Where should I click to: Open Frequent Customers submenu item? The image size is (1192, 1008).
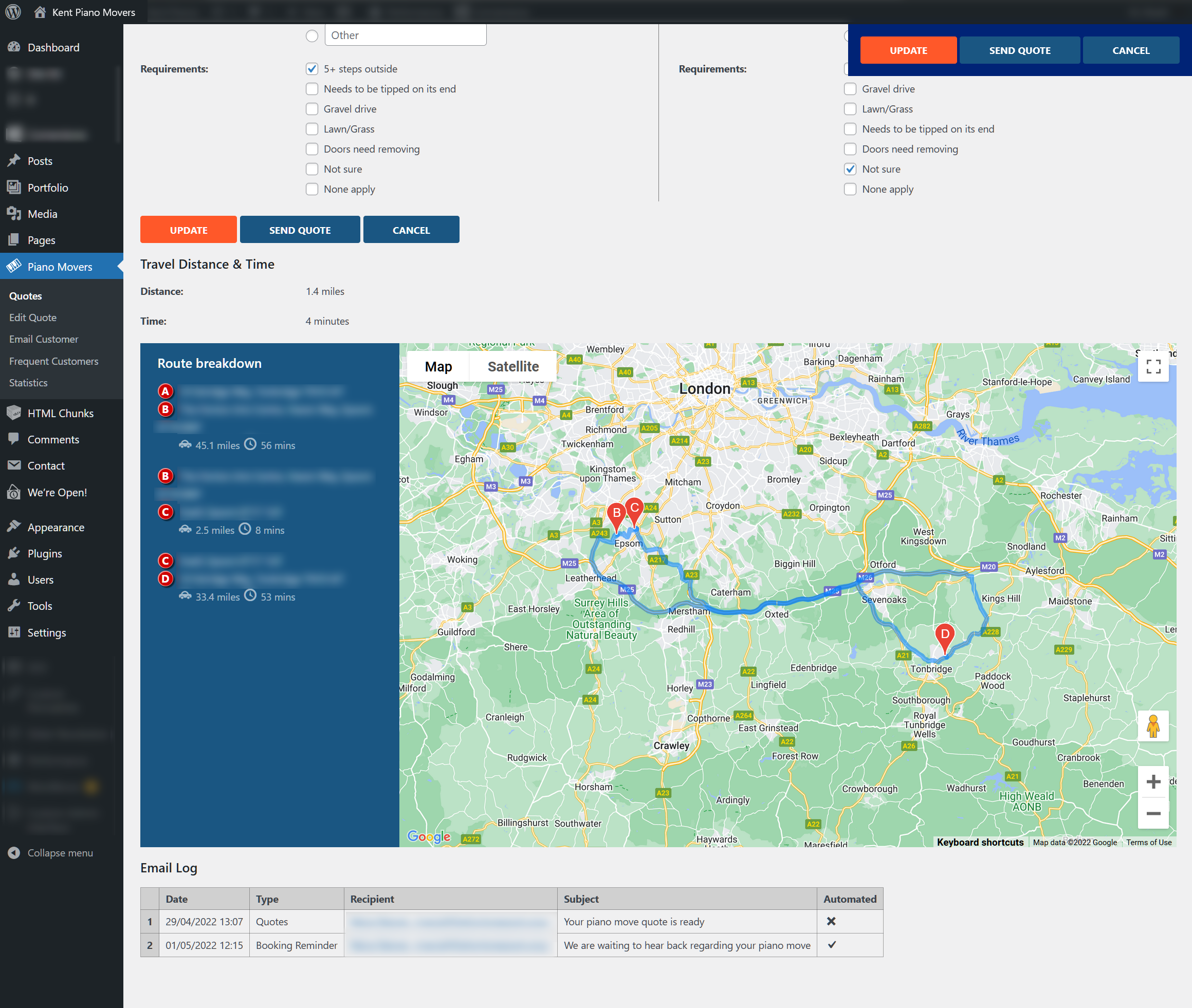pos(54,361)
